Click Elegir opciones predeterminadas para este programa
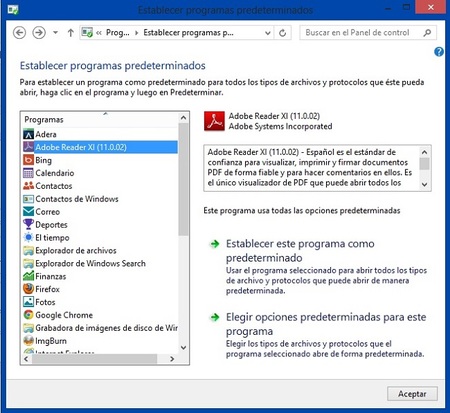The image size is (450, 413). pos(326,324)
